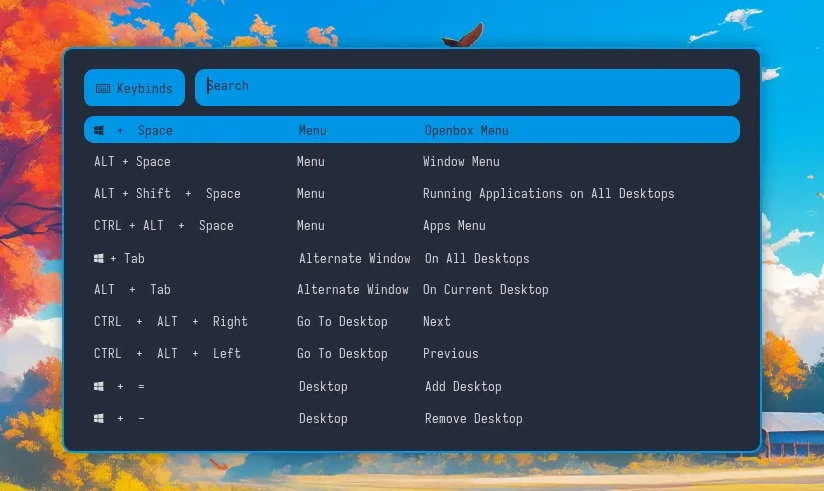This screenshot has height=491, width=824.
Task: Click the Remove Desktop description text
Action: click(x=473, y=418)
